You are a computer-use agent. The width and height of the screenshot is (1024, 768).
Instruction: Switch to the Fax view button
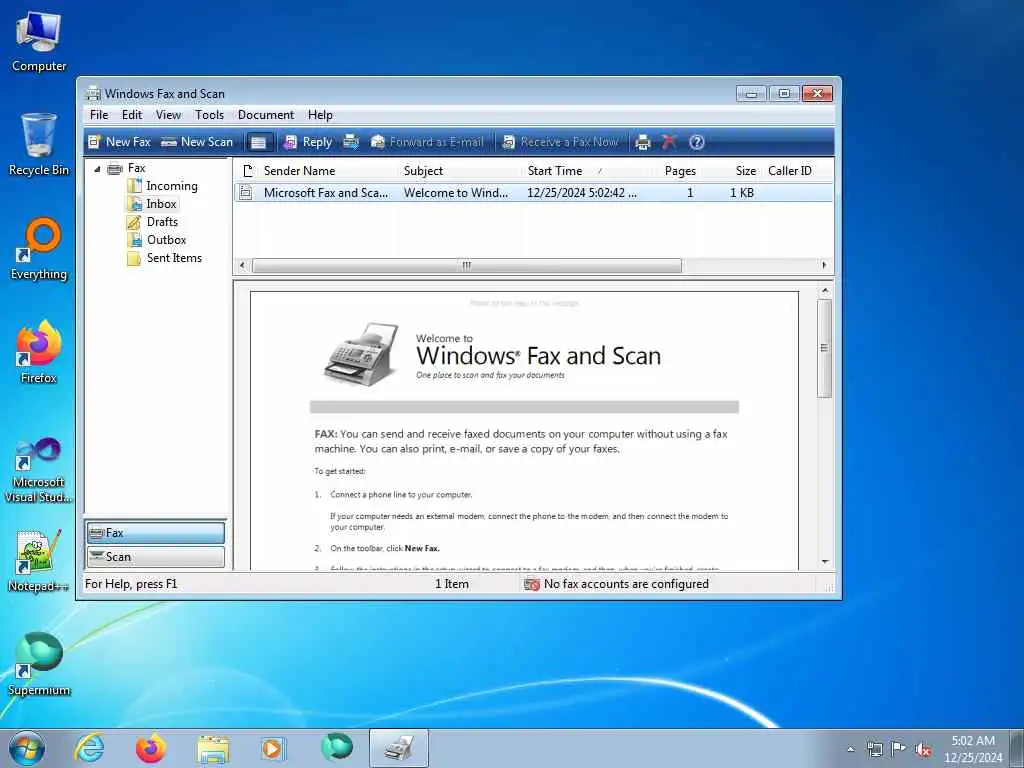click(156, 533)
